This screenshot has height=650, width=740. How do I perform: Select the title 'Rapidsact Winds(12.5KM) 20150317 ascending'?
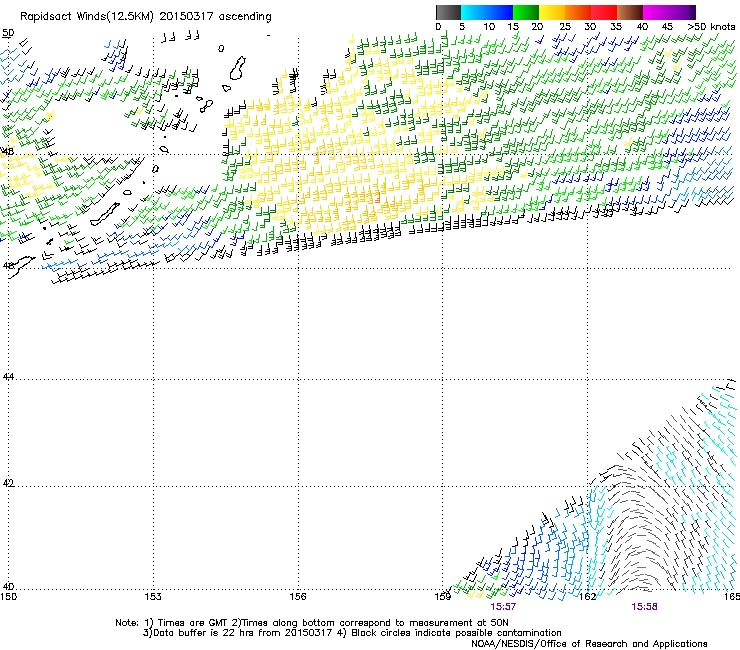146,17
